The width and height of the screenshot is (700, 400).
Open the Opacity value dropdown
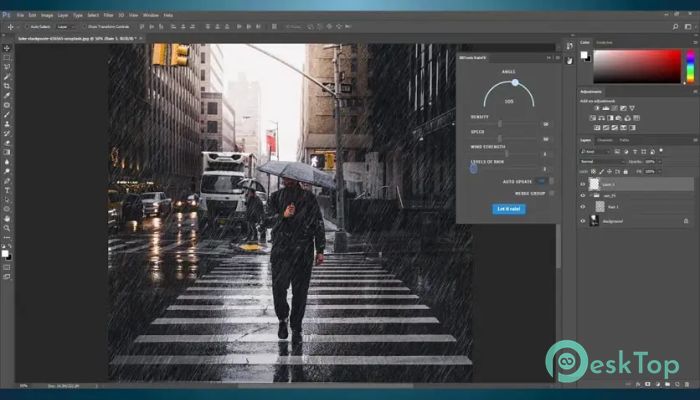click(x=660, y=162)
